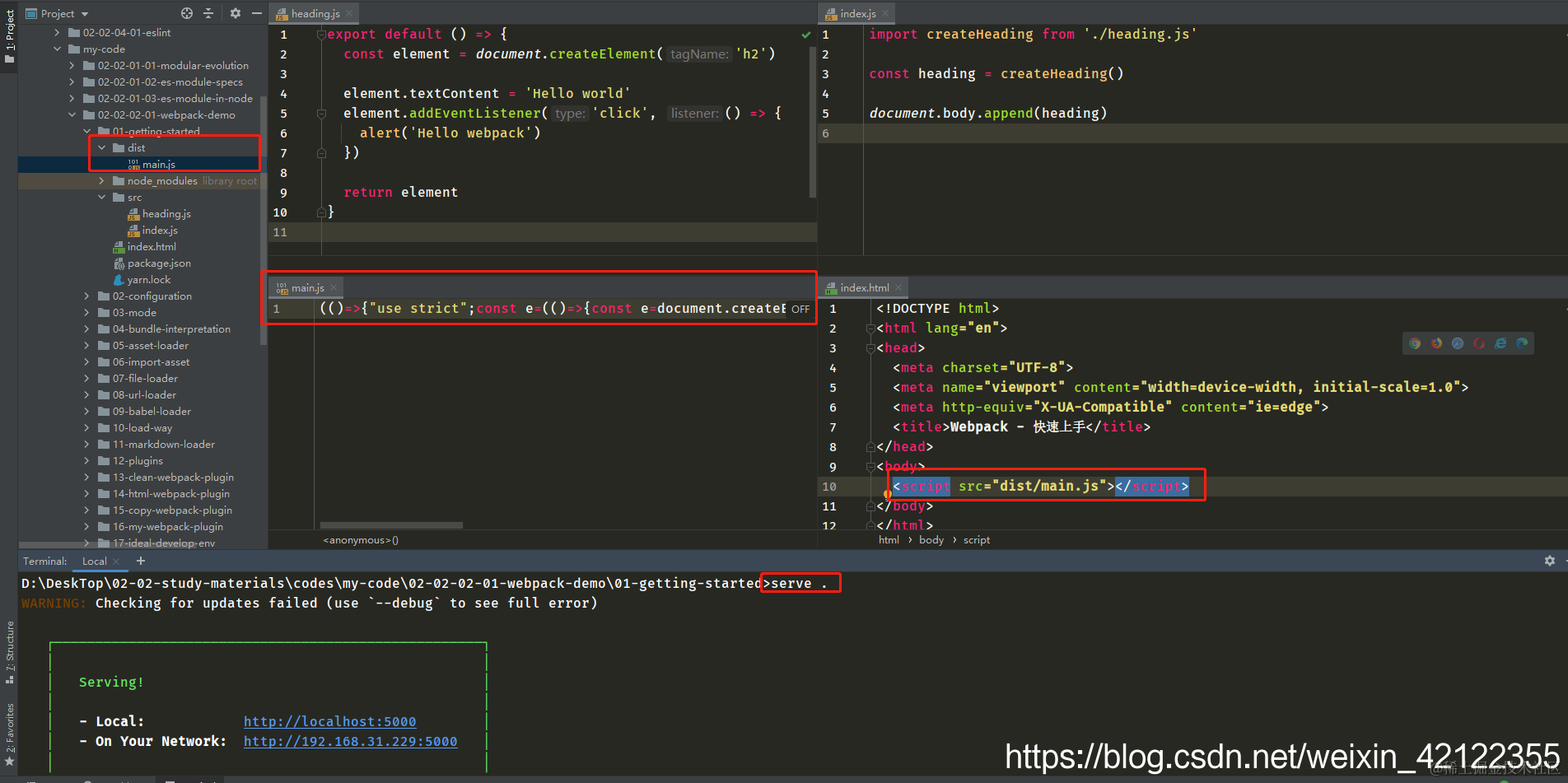Click the body breadcrumb in index.html
The image size is (1568, 783).
coord(931,540)
